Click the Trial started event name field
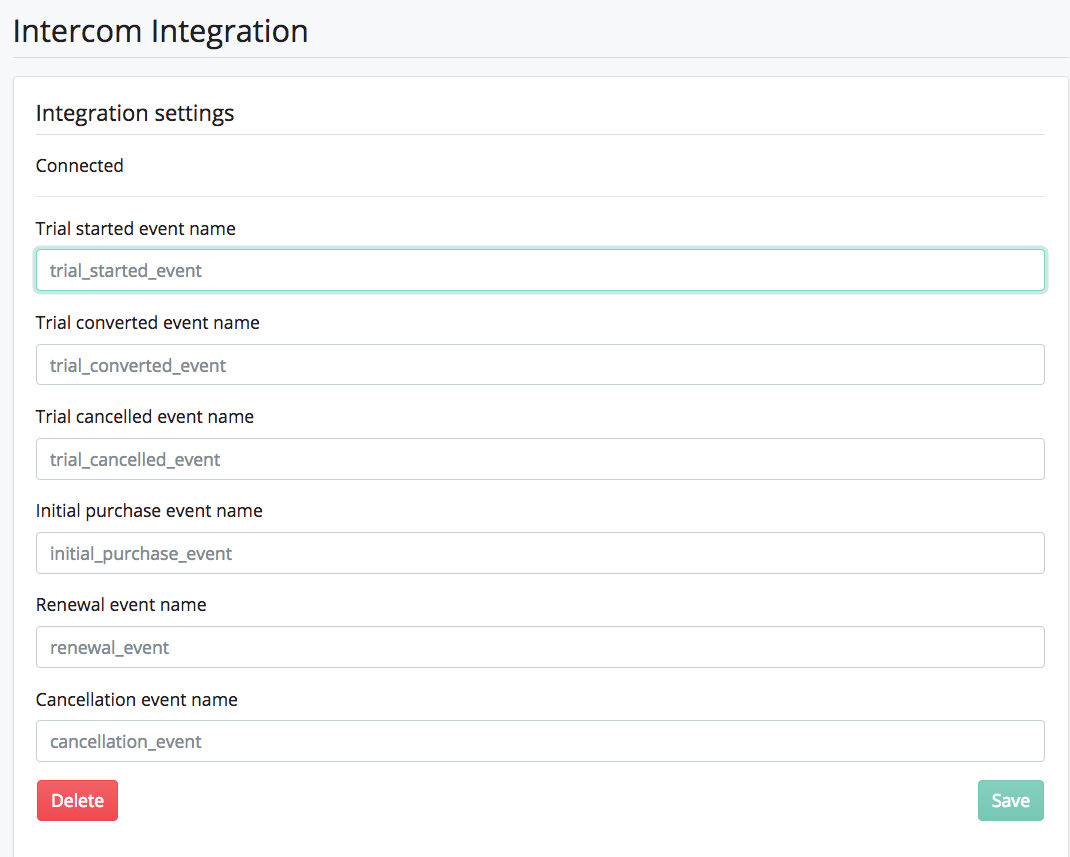Viewport: 1070px width, 857px height. coord(540,270)
